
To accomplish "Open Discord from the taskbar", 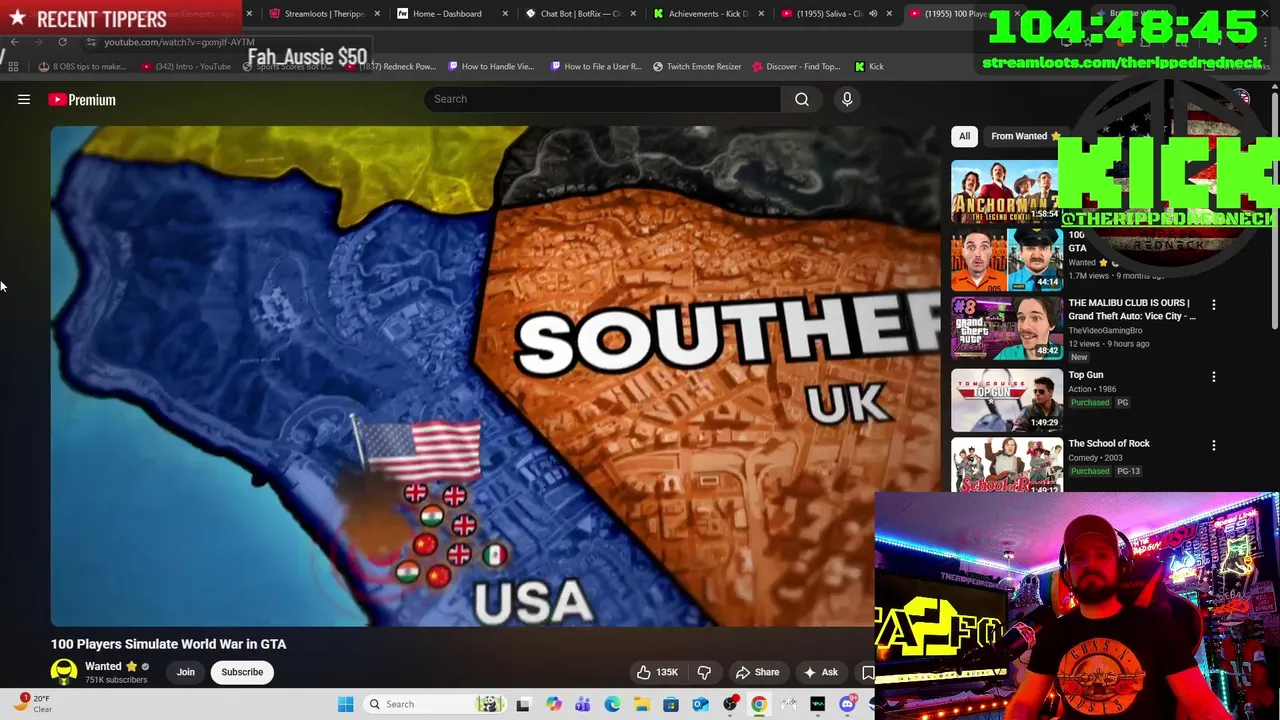I will (847, 704).
